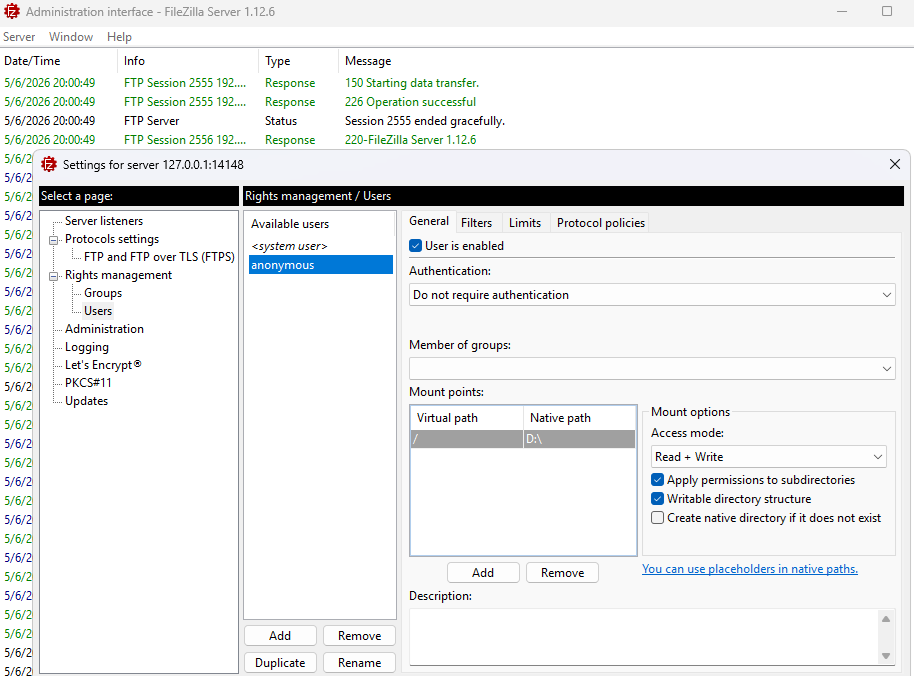The height and width of the screenshot is (676, 914).
Task: Open the PKCS#11 page
Action: [x=88, y=383]
